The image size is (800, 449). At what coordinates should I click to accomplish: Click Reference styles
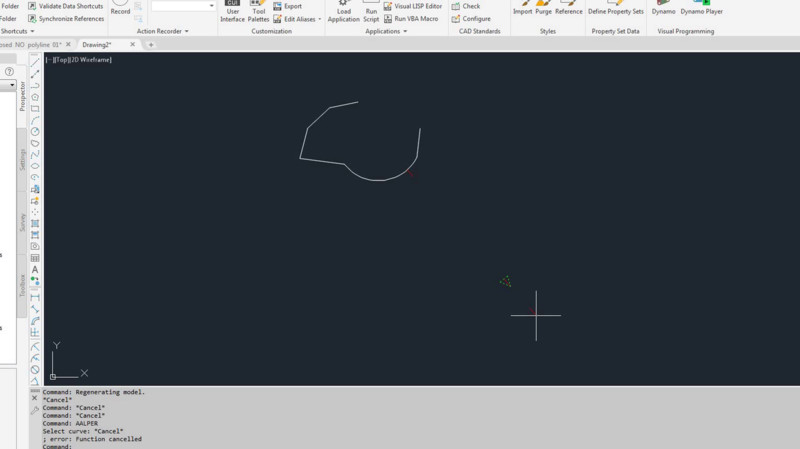point(568,8)
